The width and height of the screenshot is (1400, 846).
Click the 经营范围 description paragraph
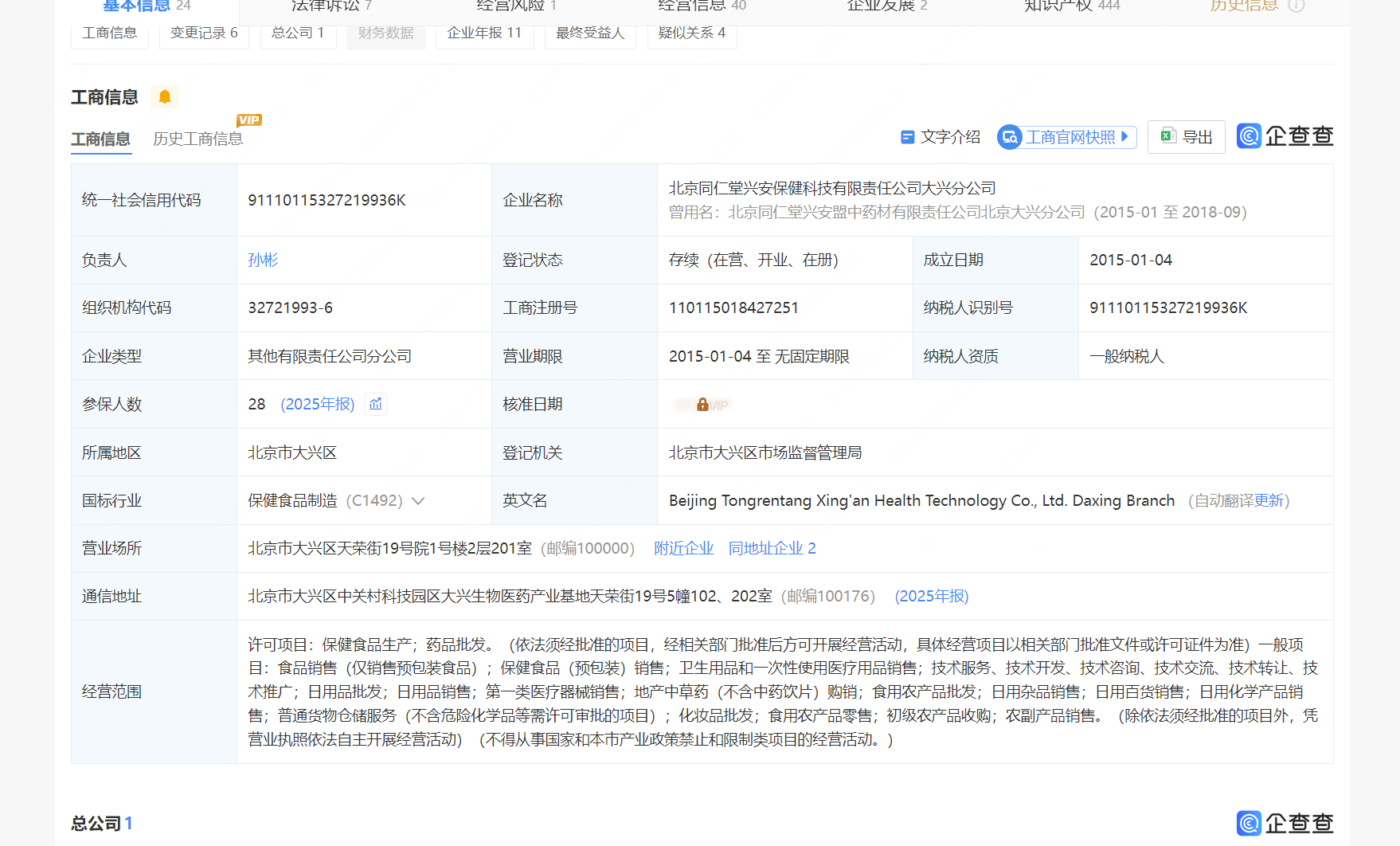click(783, 691)
